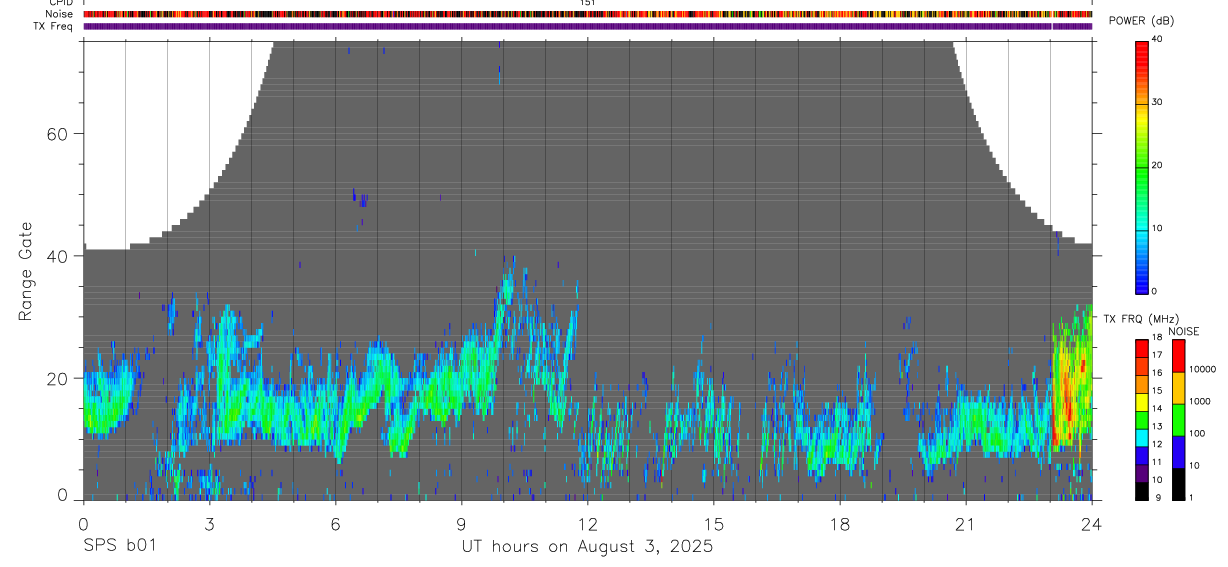The width and height of the screenshot is (1228, 567).
Task: Click the 30 label on POWER colorbar
Action: pos(1157,102)
